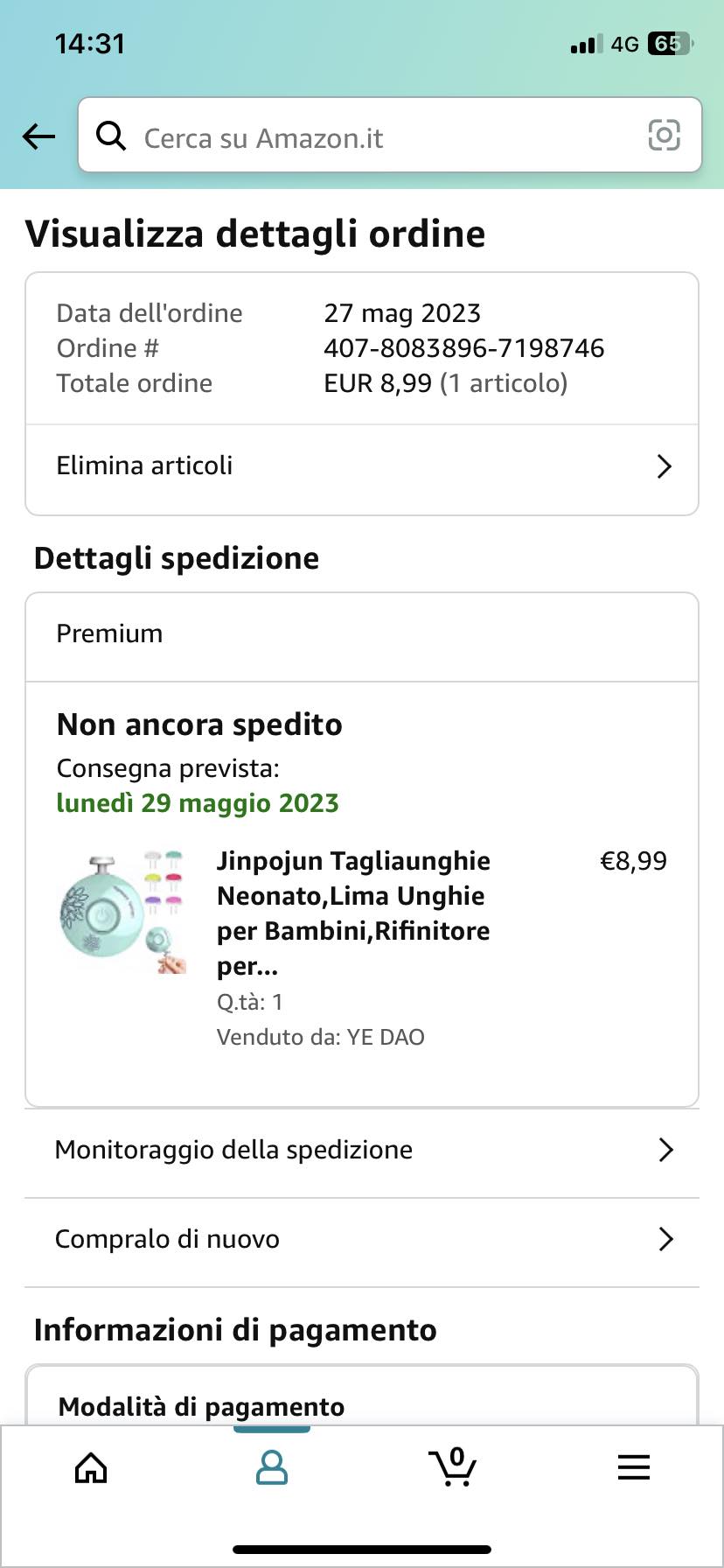This screenshot has height=1568, width=724.
Task: Open the hamburger menu tab
Action: 633,1467
